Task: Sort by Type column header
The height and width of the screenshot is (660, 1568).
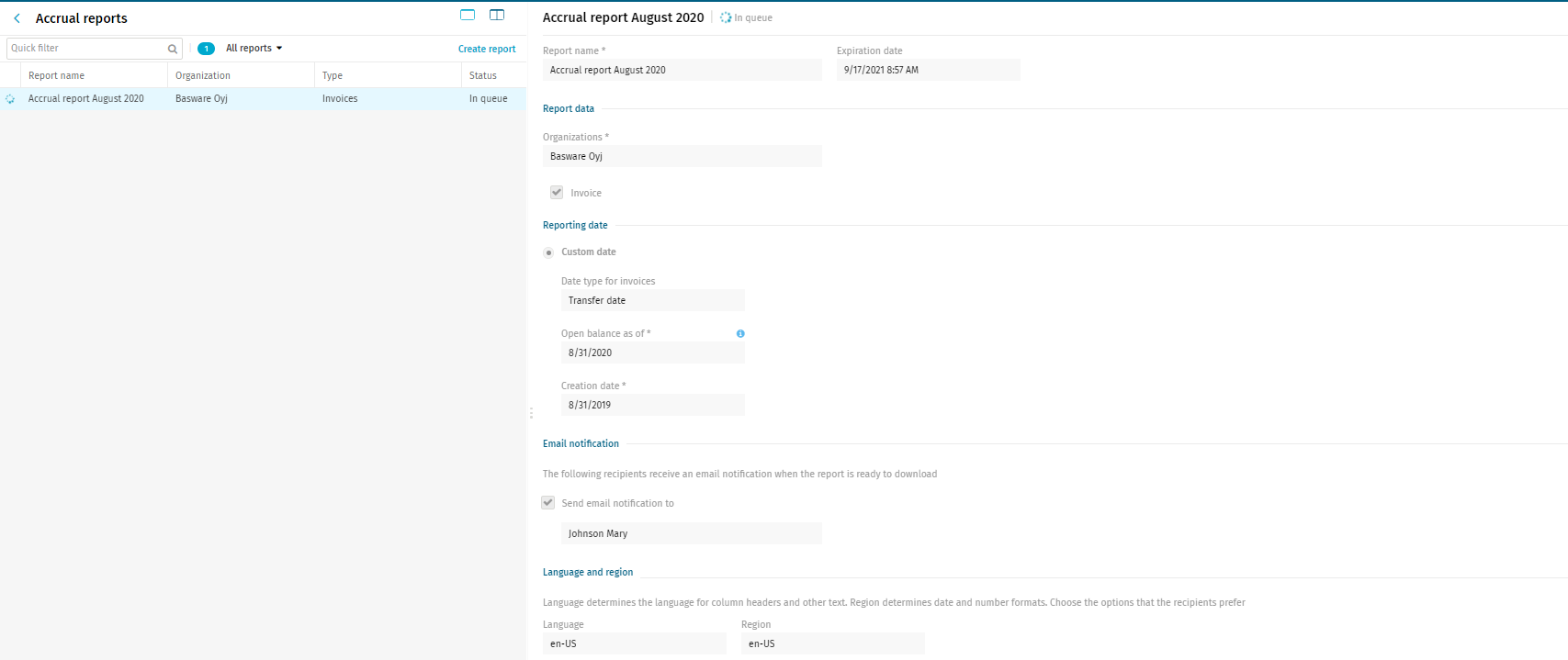Action: [333, 76]
